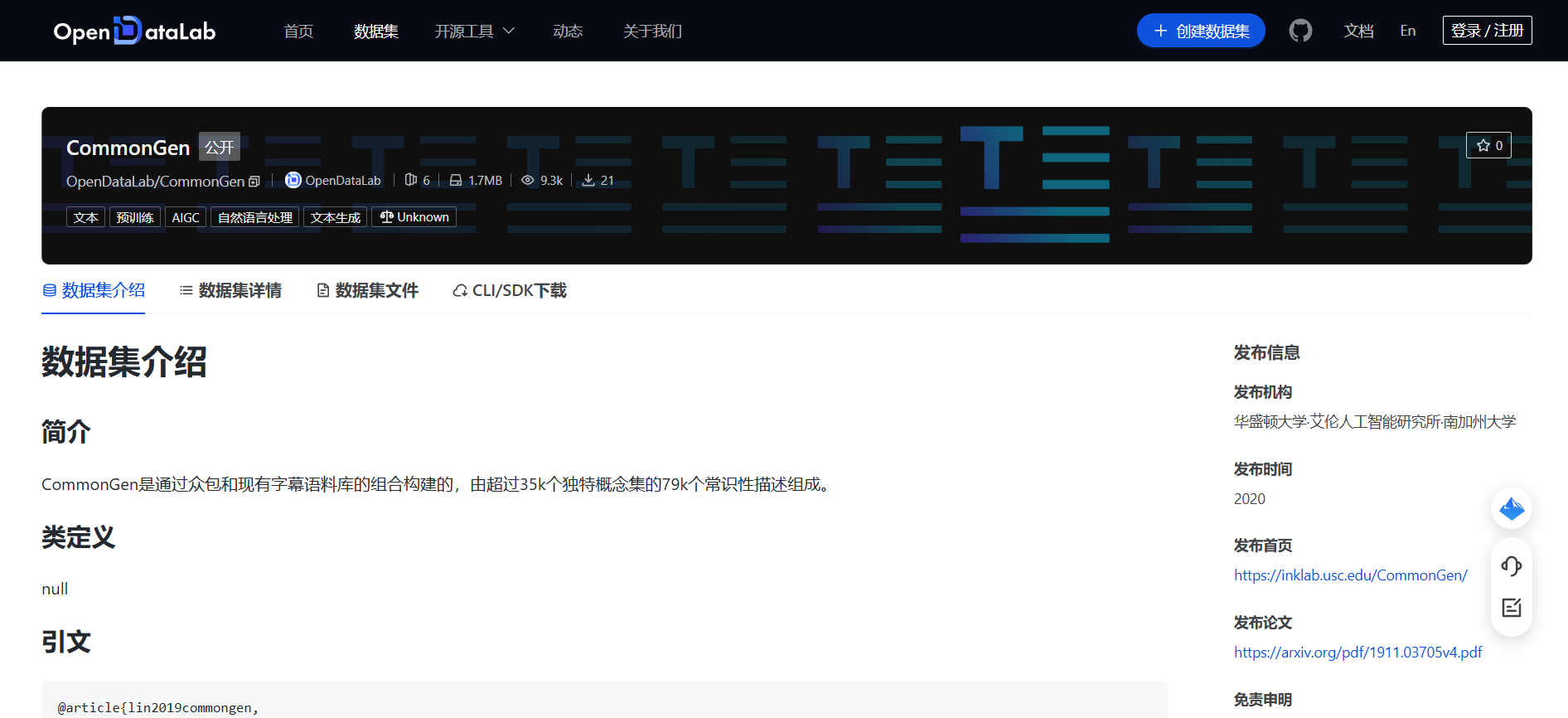Star the CommonGen dataset
This screenshot has height=718, width=1568.
(x=1488, y=145)
